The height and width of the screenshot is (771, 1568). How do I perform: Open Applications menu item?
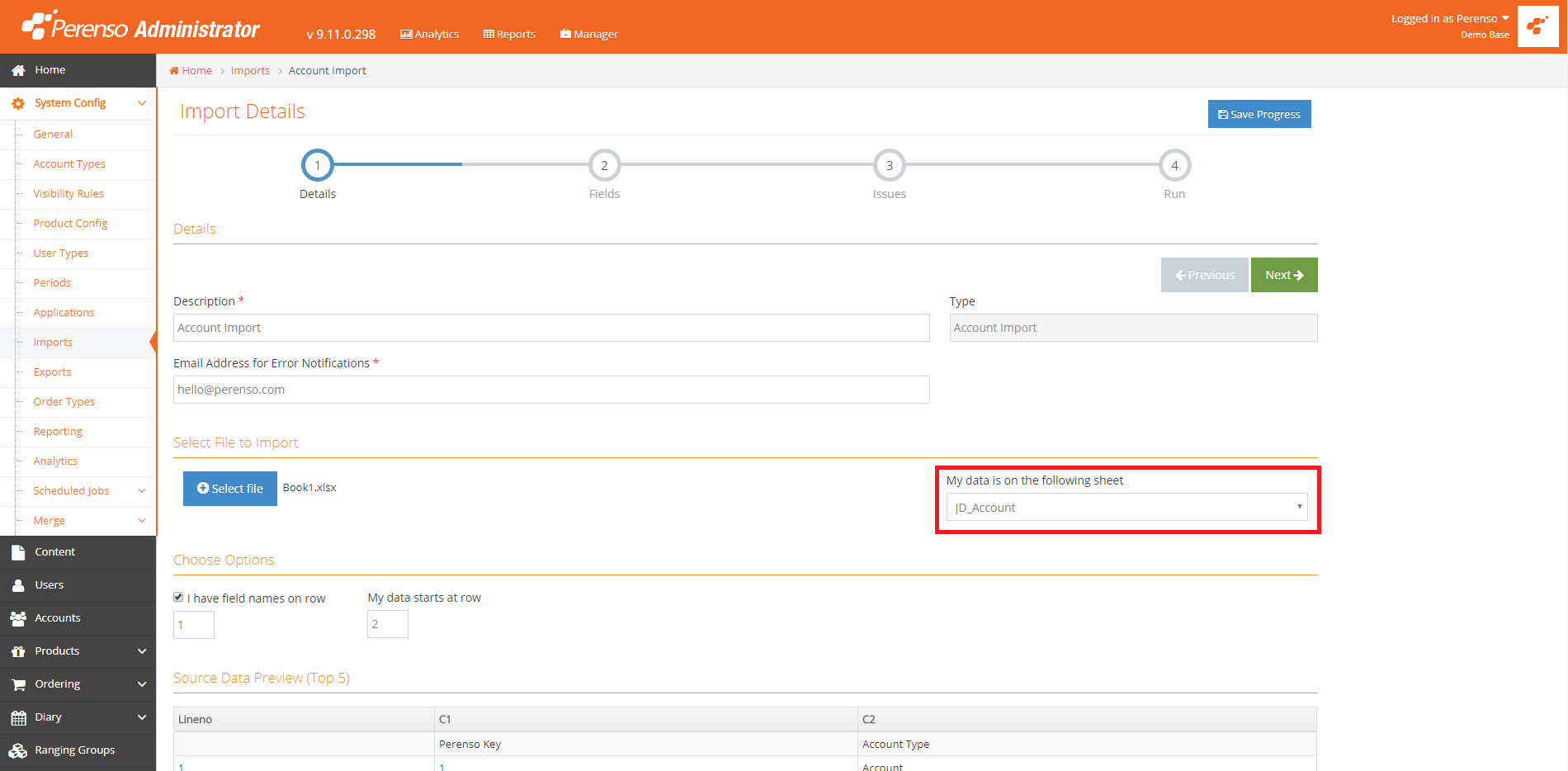[64, 313]
